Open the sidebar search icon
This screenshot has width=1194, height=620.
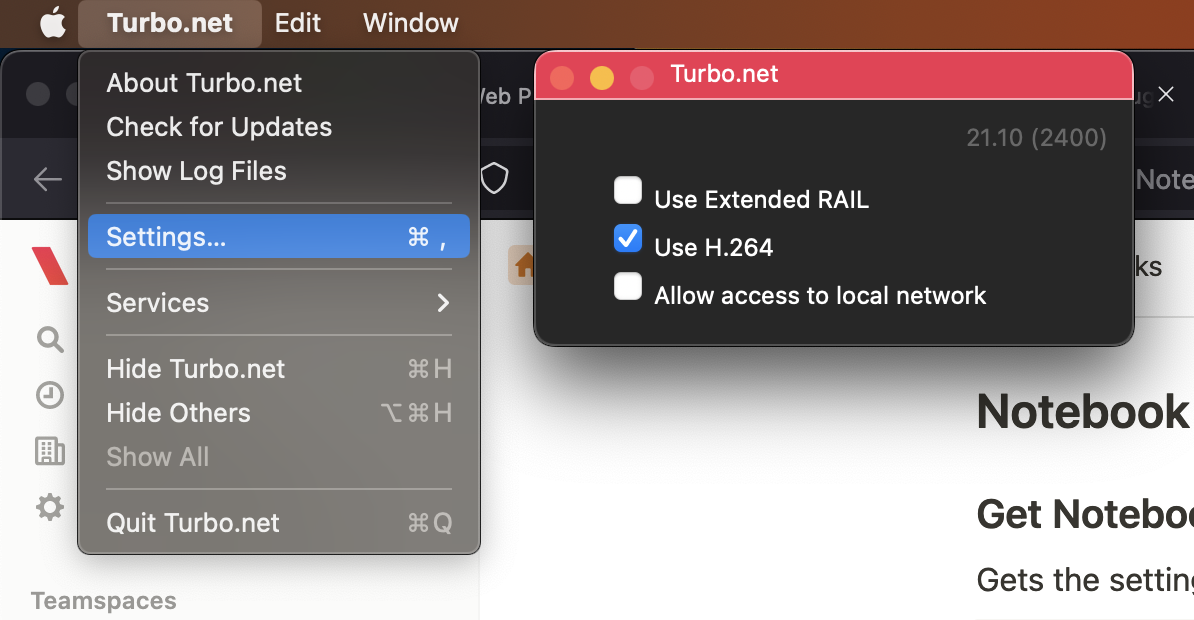[x=50, y=339]
